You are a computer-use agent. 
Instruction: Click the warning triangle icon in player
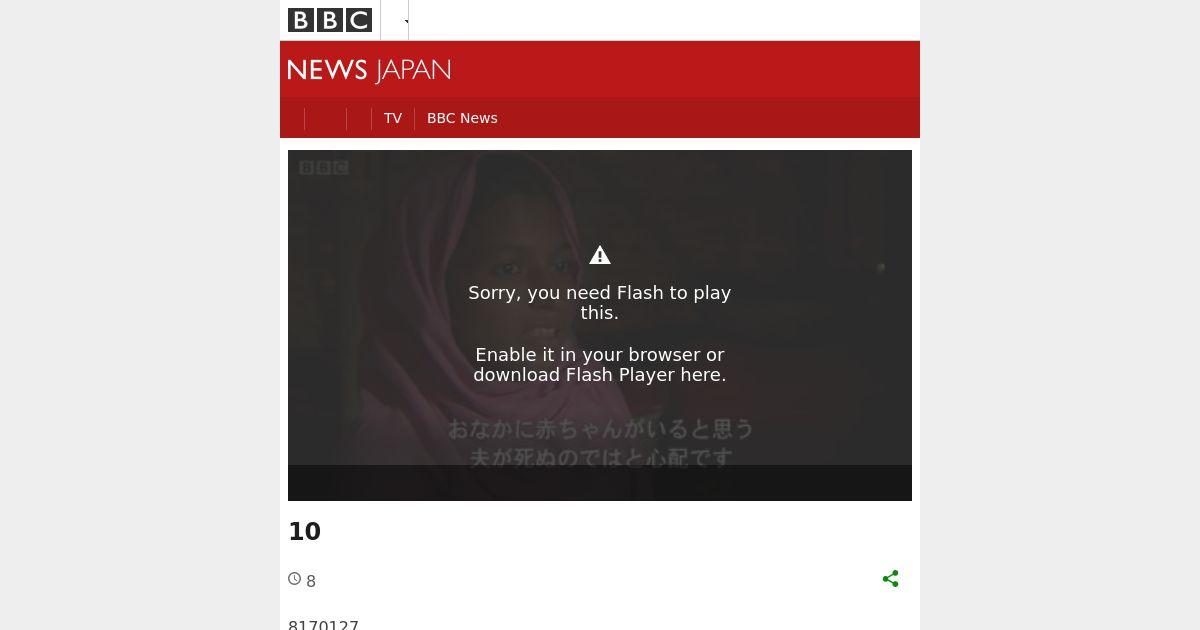[600, 255]
